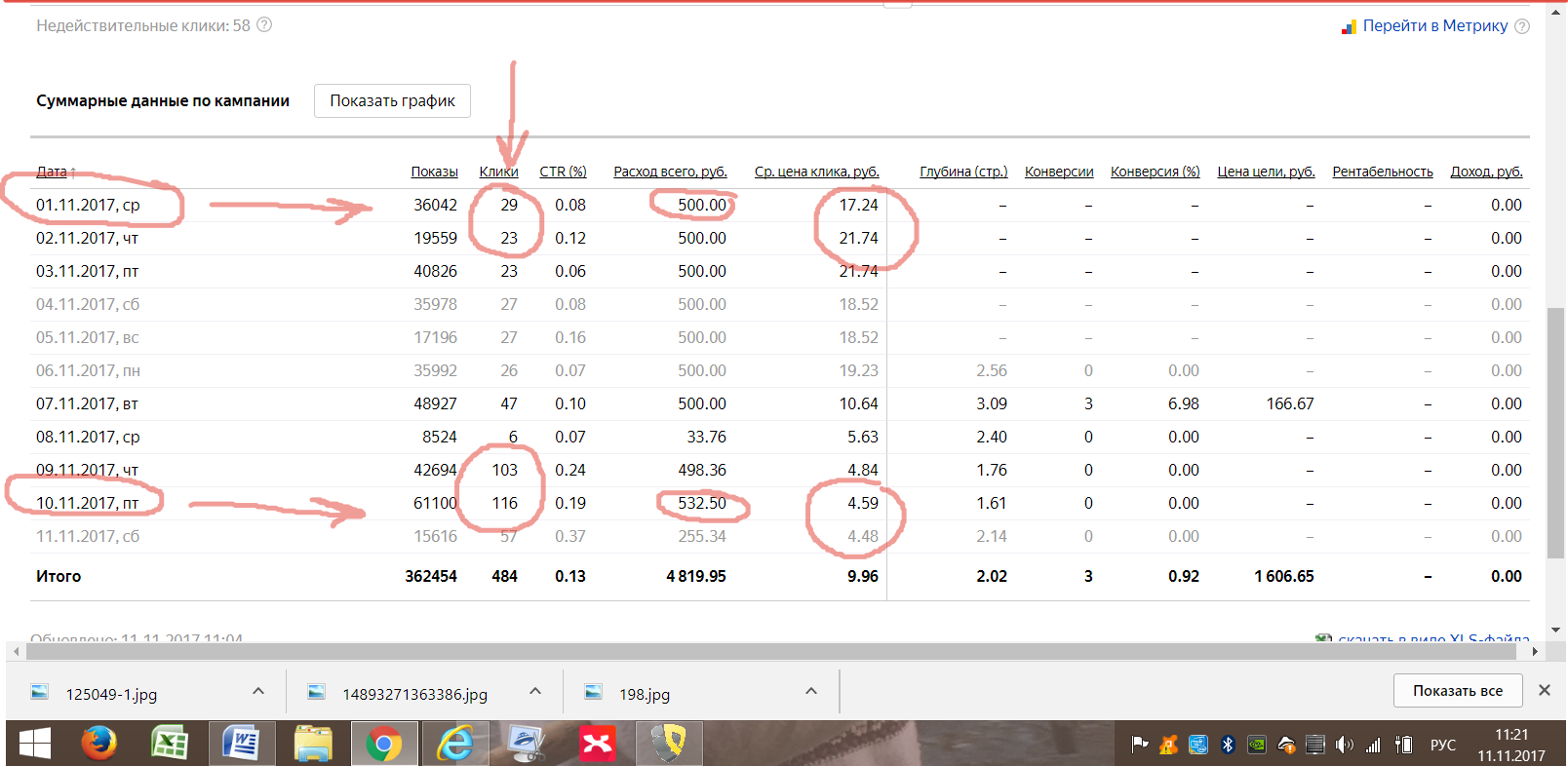Click the Показать график button
1568x766 pixels.
[x=392, y=100]
